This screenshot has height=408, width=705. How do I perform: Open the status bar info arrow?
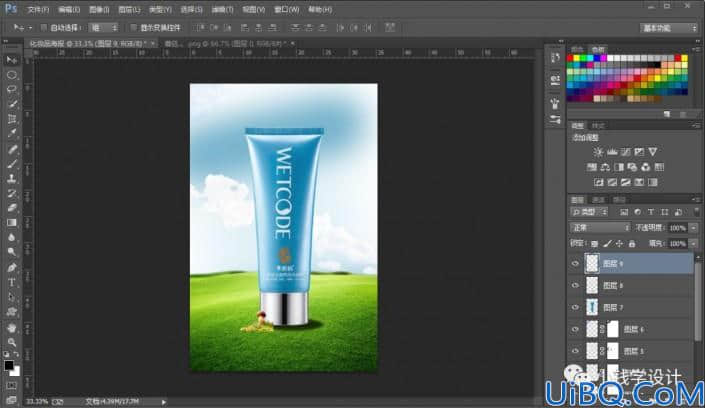(x=164, y=402)
